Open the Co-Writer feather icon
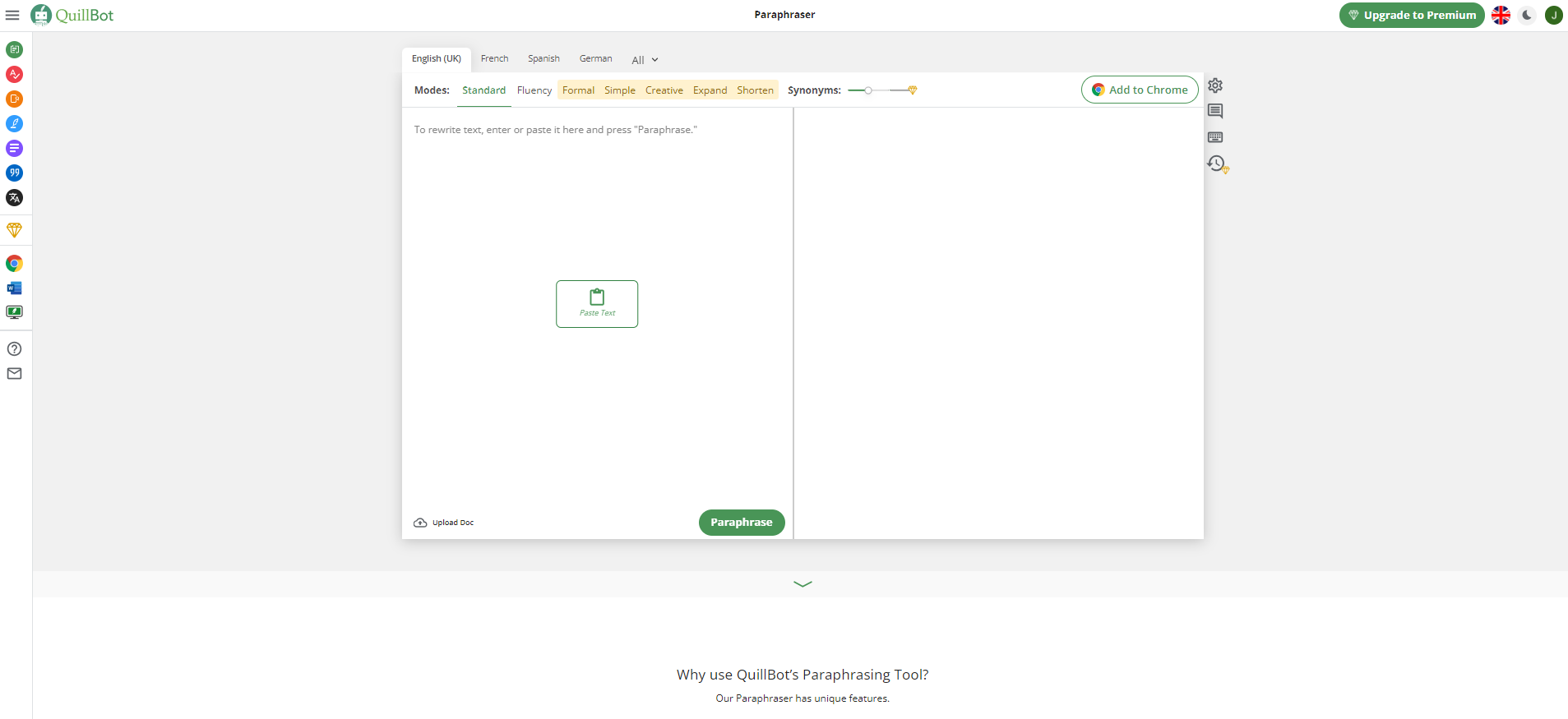 (x=14, y=124)
